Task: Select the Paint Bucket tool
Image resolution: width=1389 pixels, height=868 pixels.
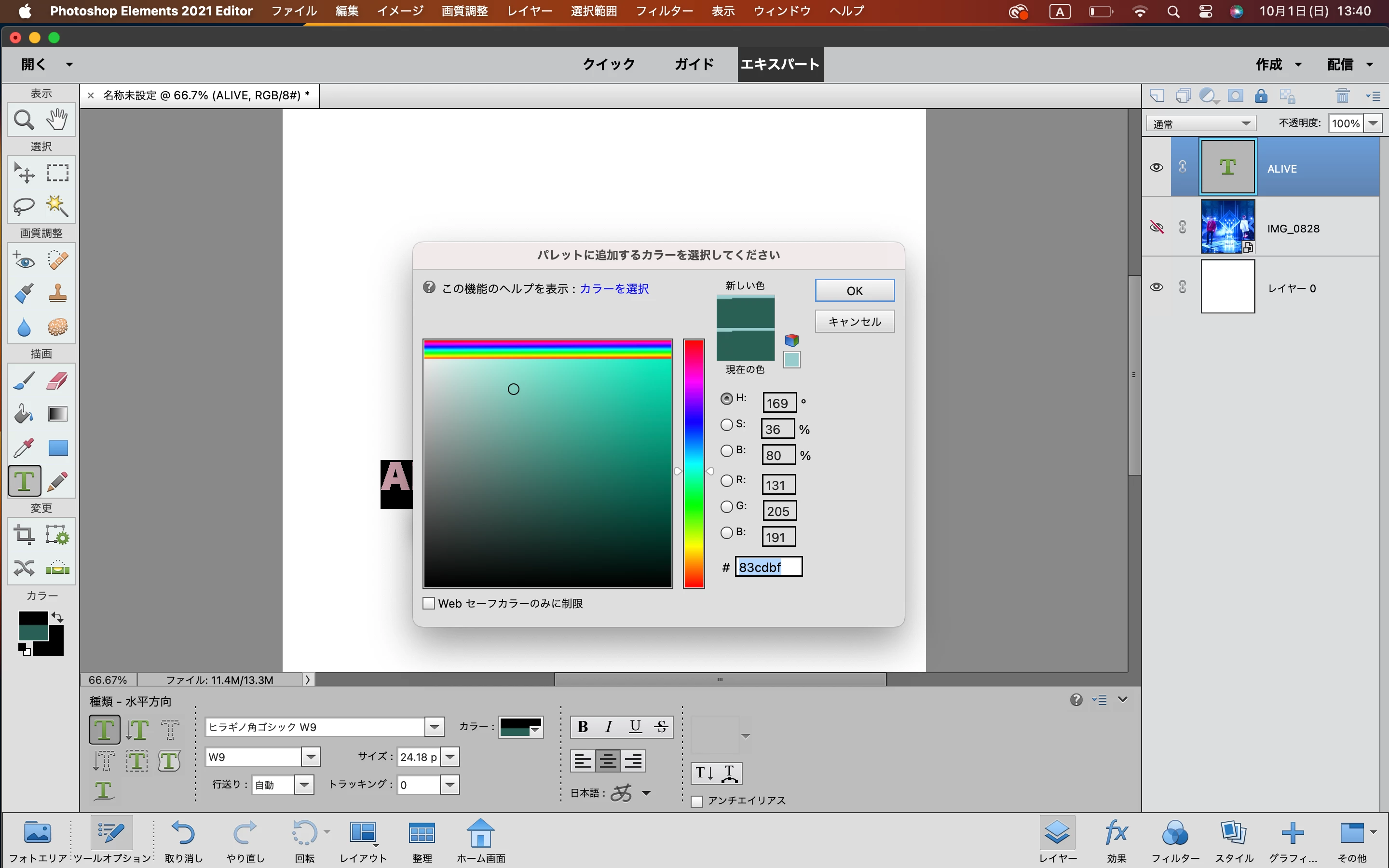Action: 24,414
